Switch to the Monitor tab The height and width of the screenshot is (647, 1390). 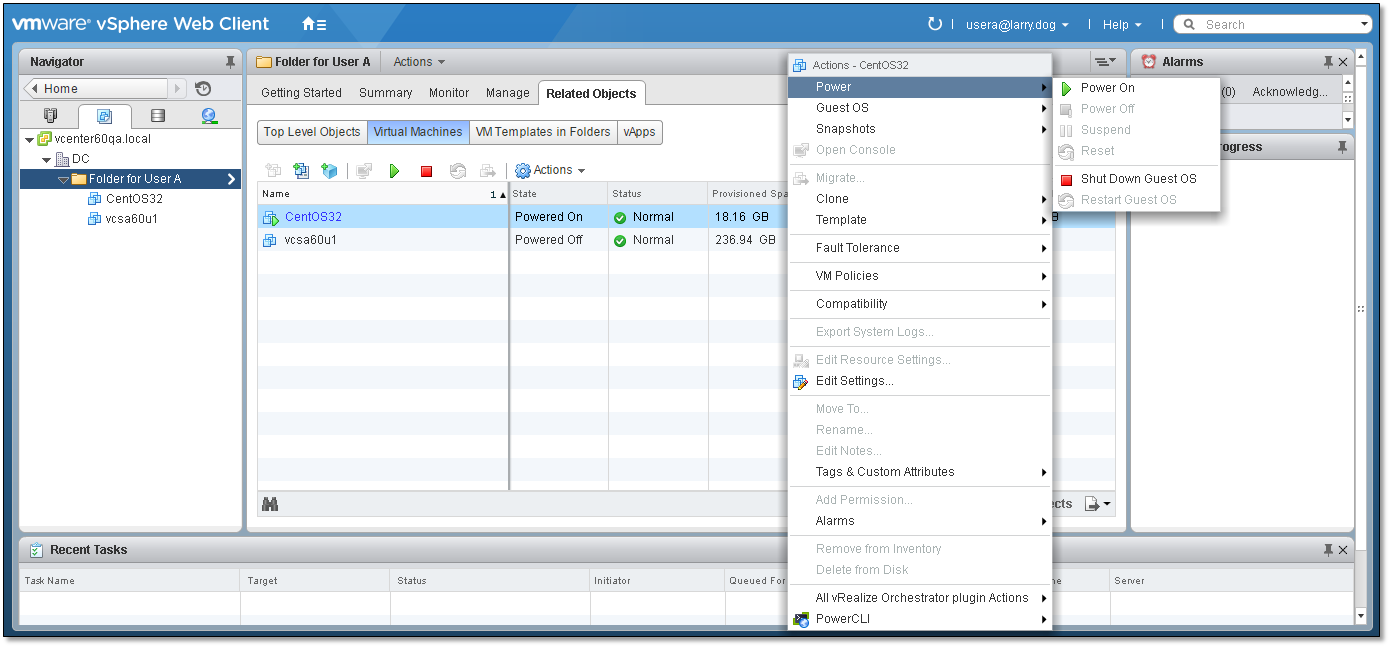[x=449, y=93]
